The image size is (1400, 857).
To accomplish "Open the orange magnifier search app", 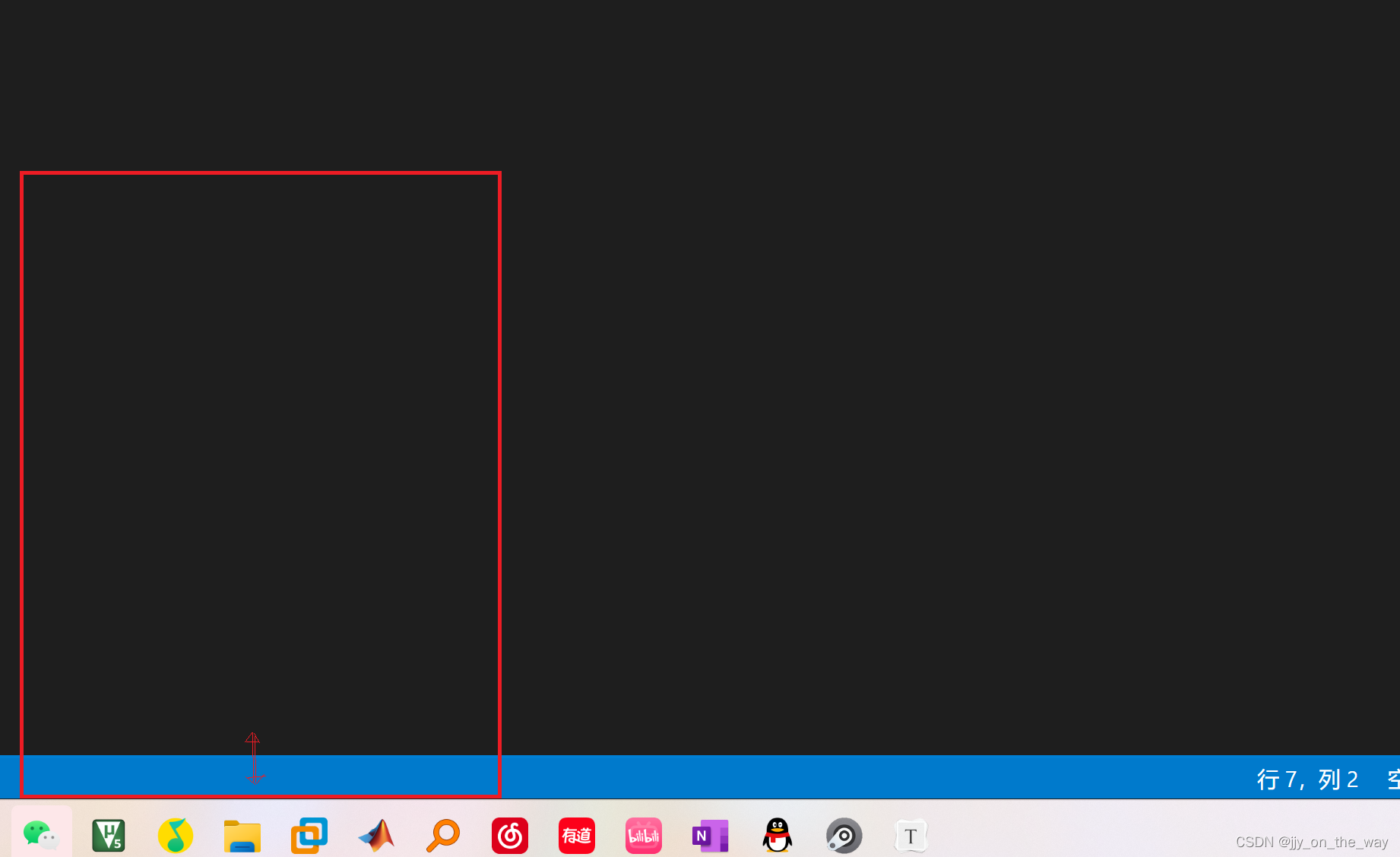I will (443, 836).
